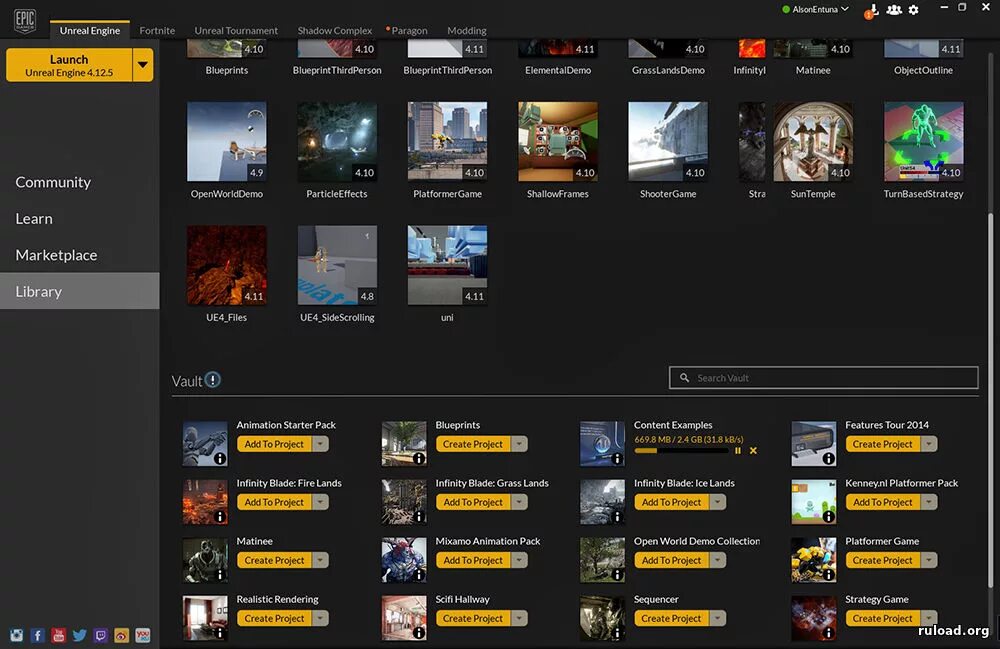This screenshot has height=649, width=1000.
Task: Add Animation Starter Pack to project
Action: [x=274, y=444]
